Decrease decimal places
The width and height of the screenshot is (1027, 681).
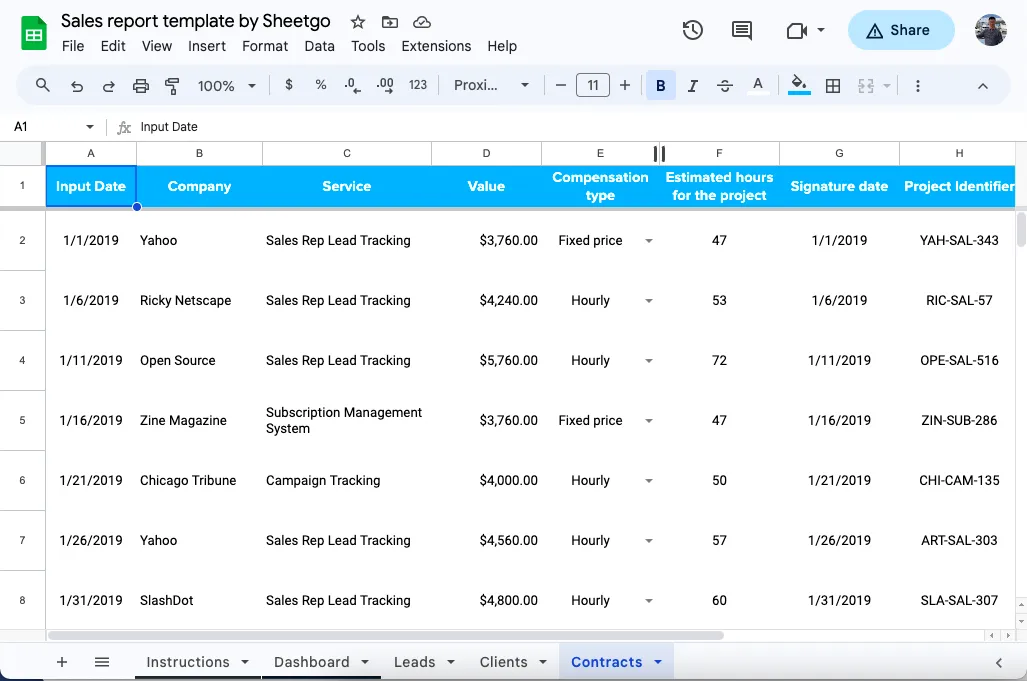352,86
